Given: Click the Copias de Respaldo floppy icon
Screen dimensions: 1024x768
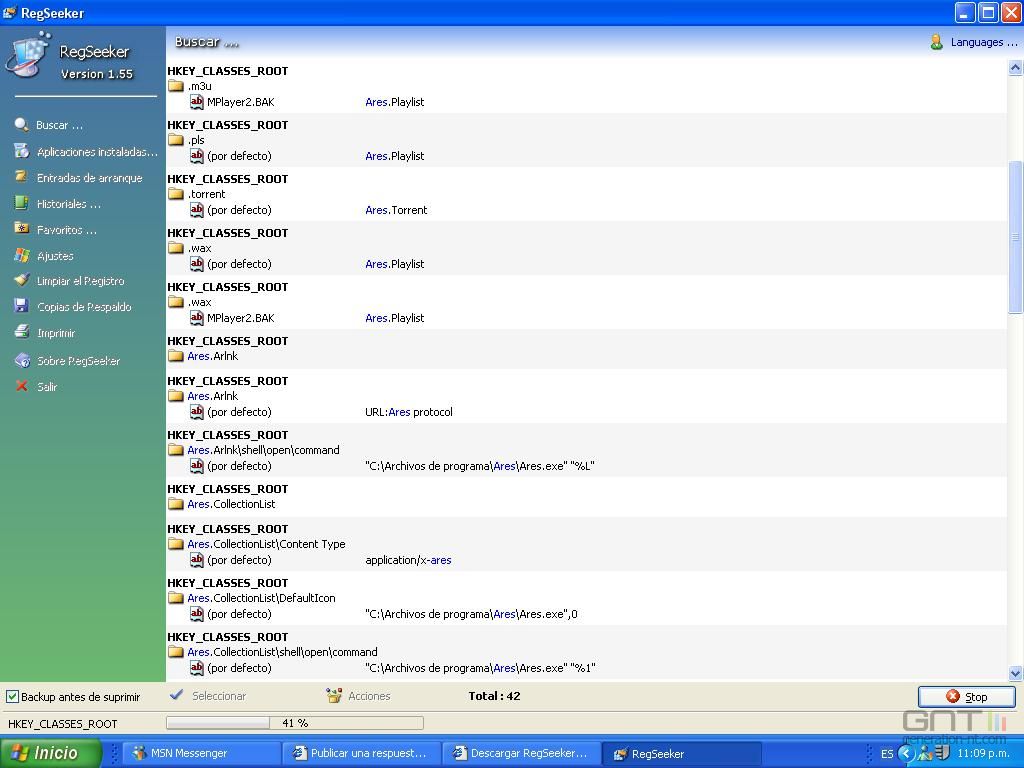Looking at the screenshot, I should click(22, 306).
